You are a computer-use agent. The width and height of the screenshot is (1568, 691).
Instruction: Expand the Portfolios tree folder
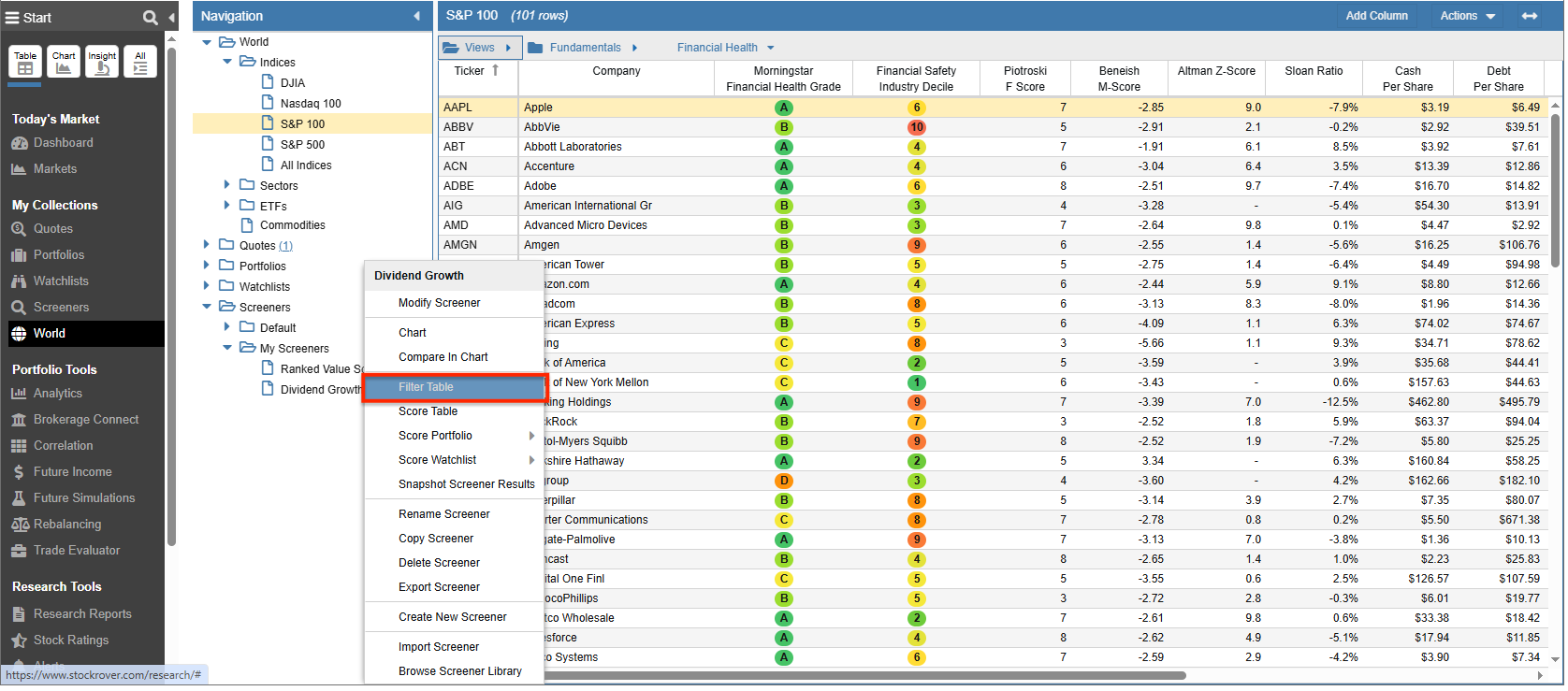tap(207, 266)
